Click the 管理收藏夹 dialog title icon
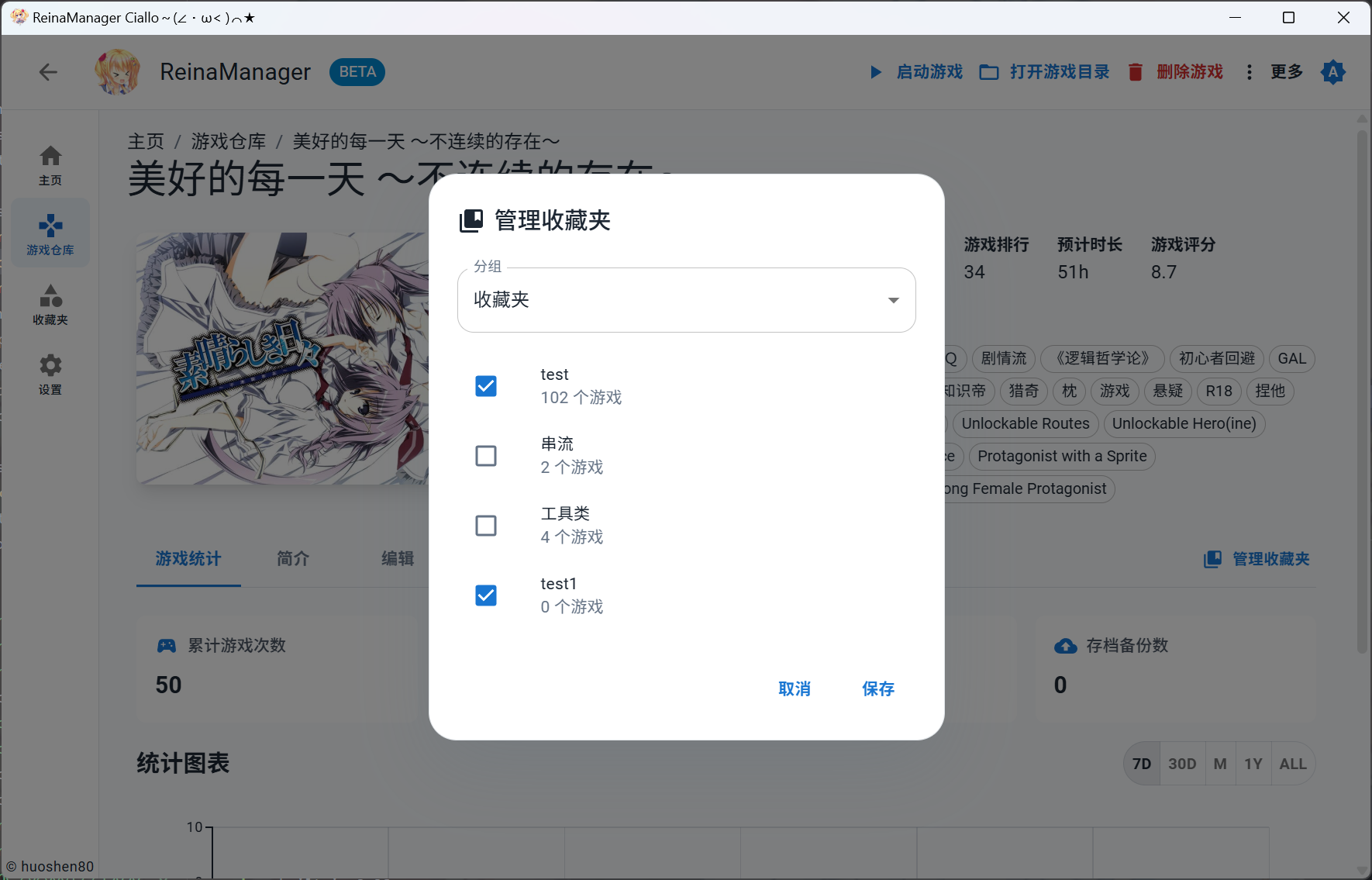The width and height of the screenshot is (1372, 880). (471, 220)
